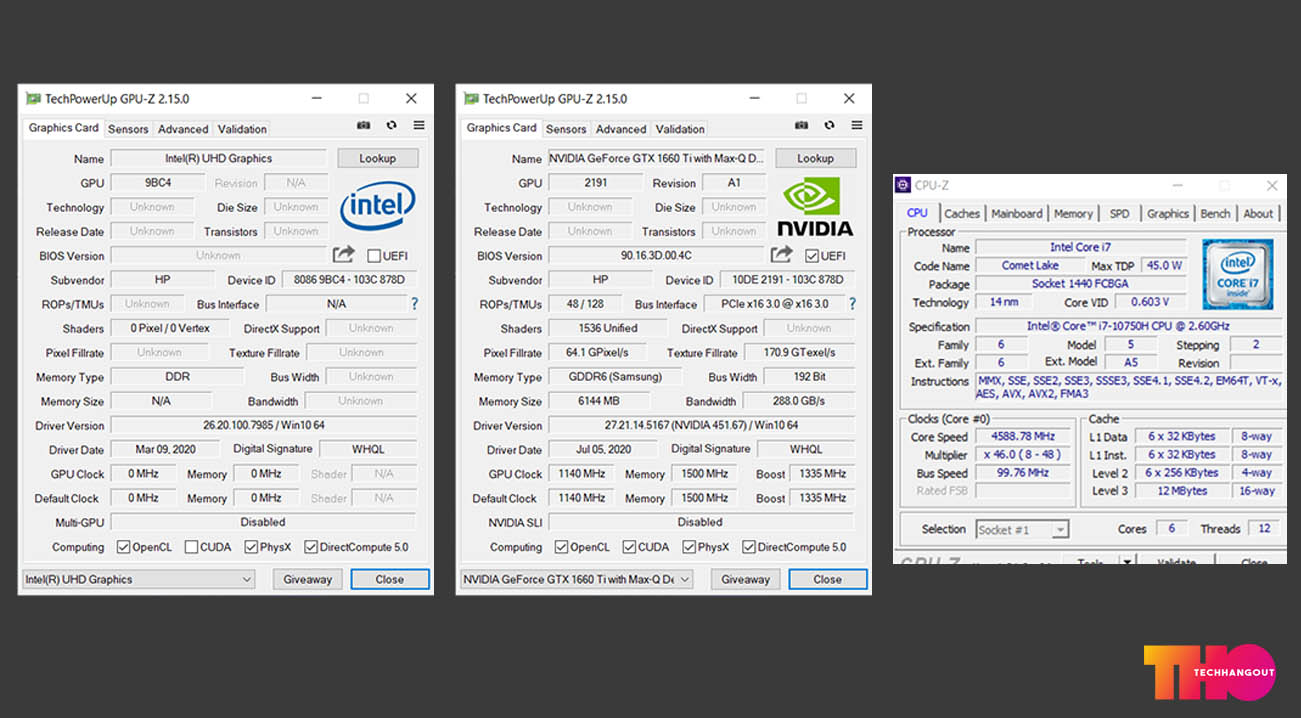
Task: Open the Caches tab in CPU-Z
Action: click(x=962, y=214)
